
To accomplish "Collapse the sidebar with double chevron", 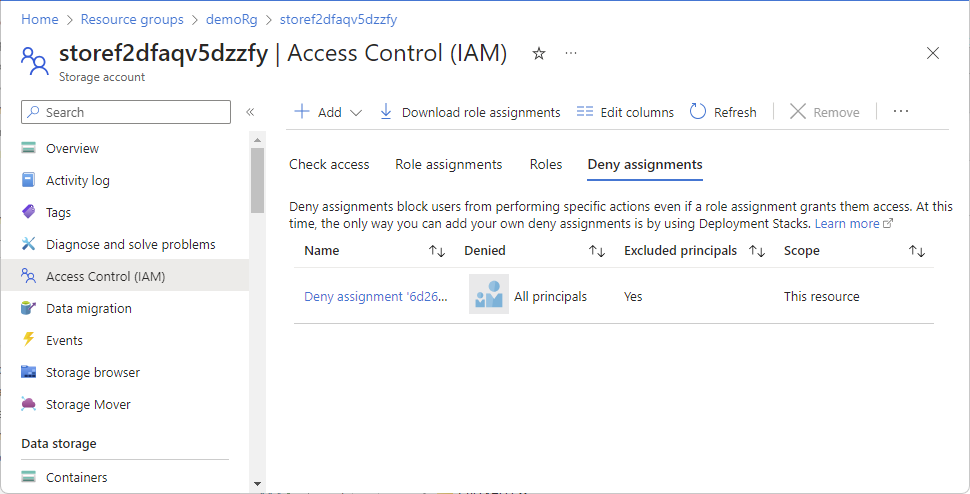I will (250, 112).
